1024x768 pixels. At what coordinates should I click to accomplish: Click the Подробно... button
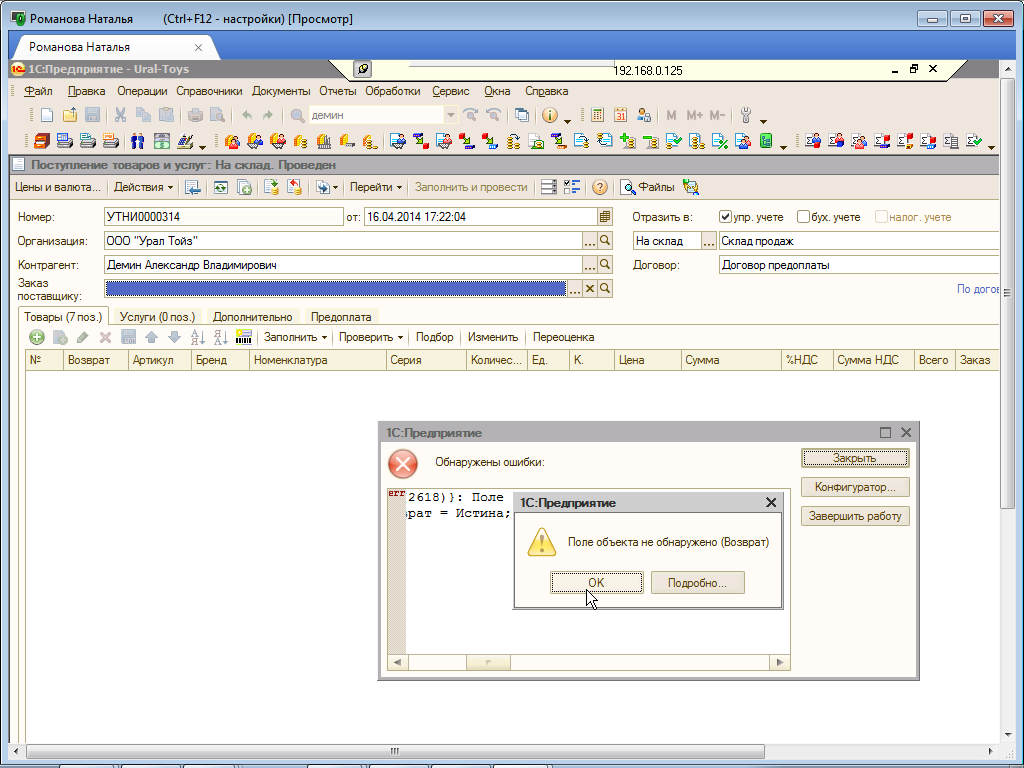697,583
